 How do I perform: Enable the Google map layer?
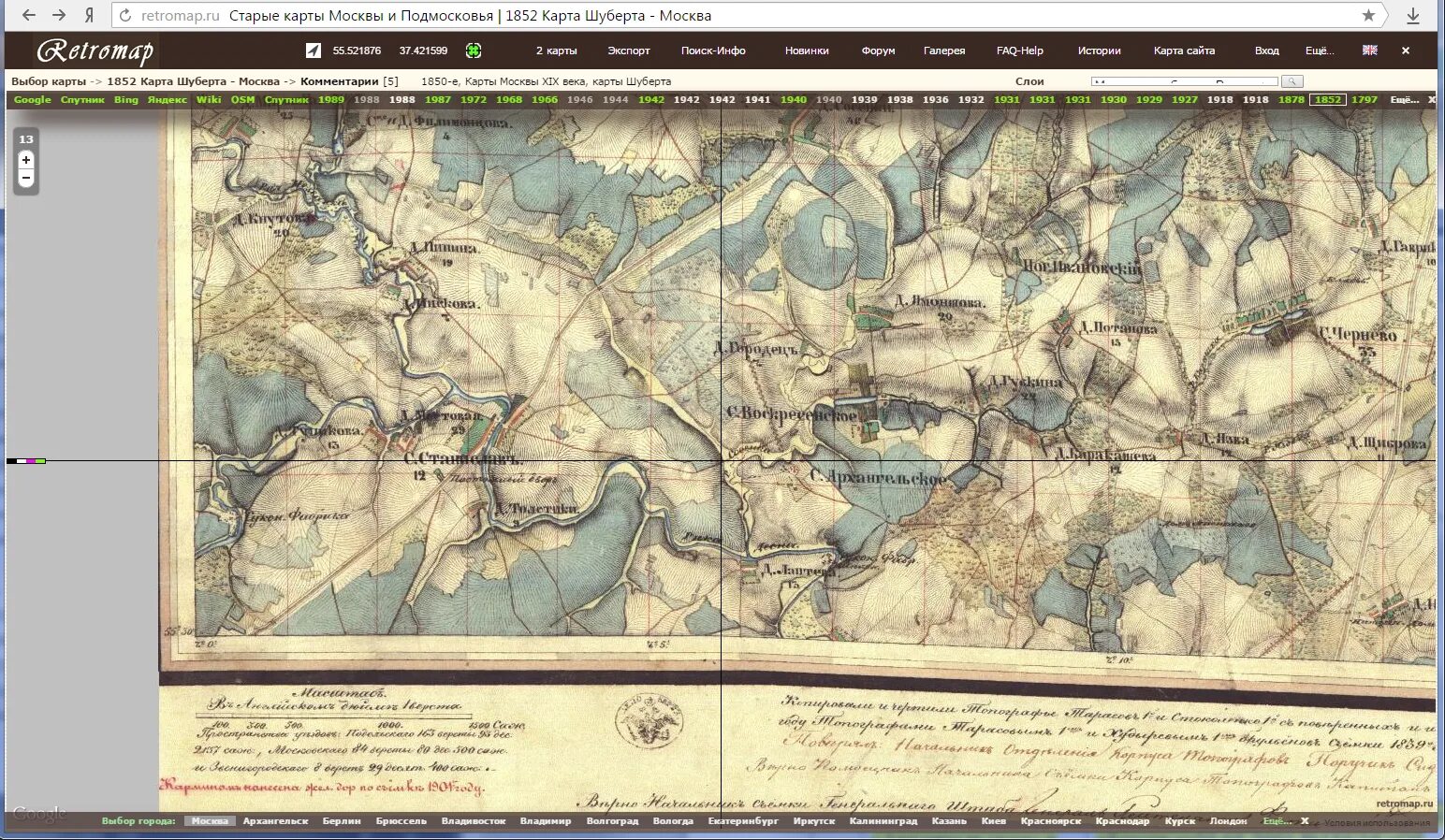click(32, 99)
